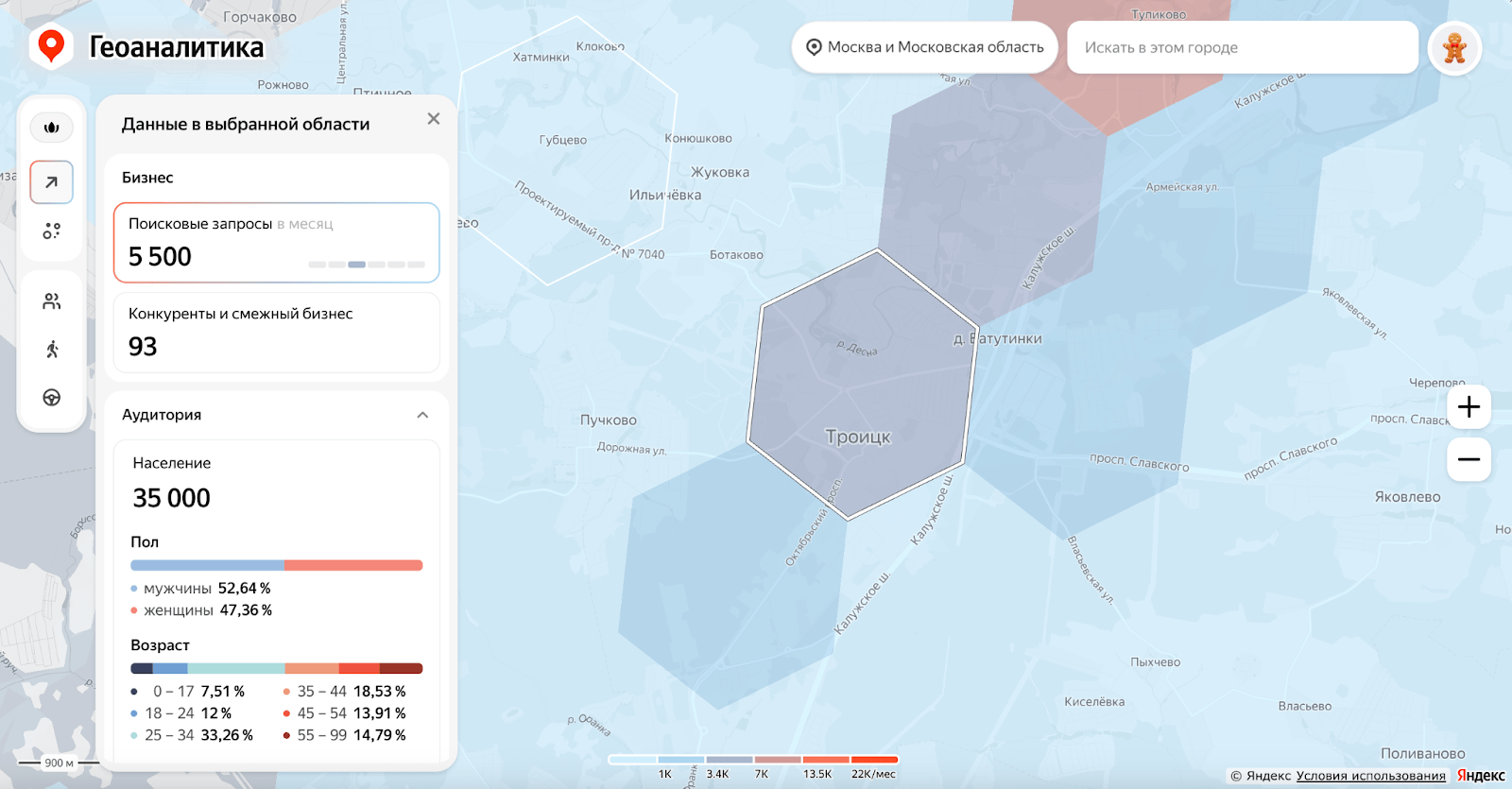1512x789 pixels.
Task: Click the Пучково map label
Action: [609, 420]
